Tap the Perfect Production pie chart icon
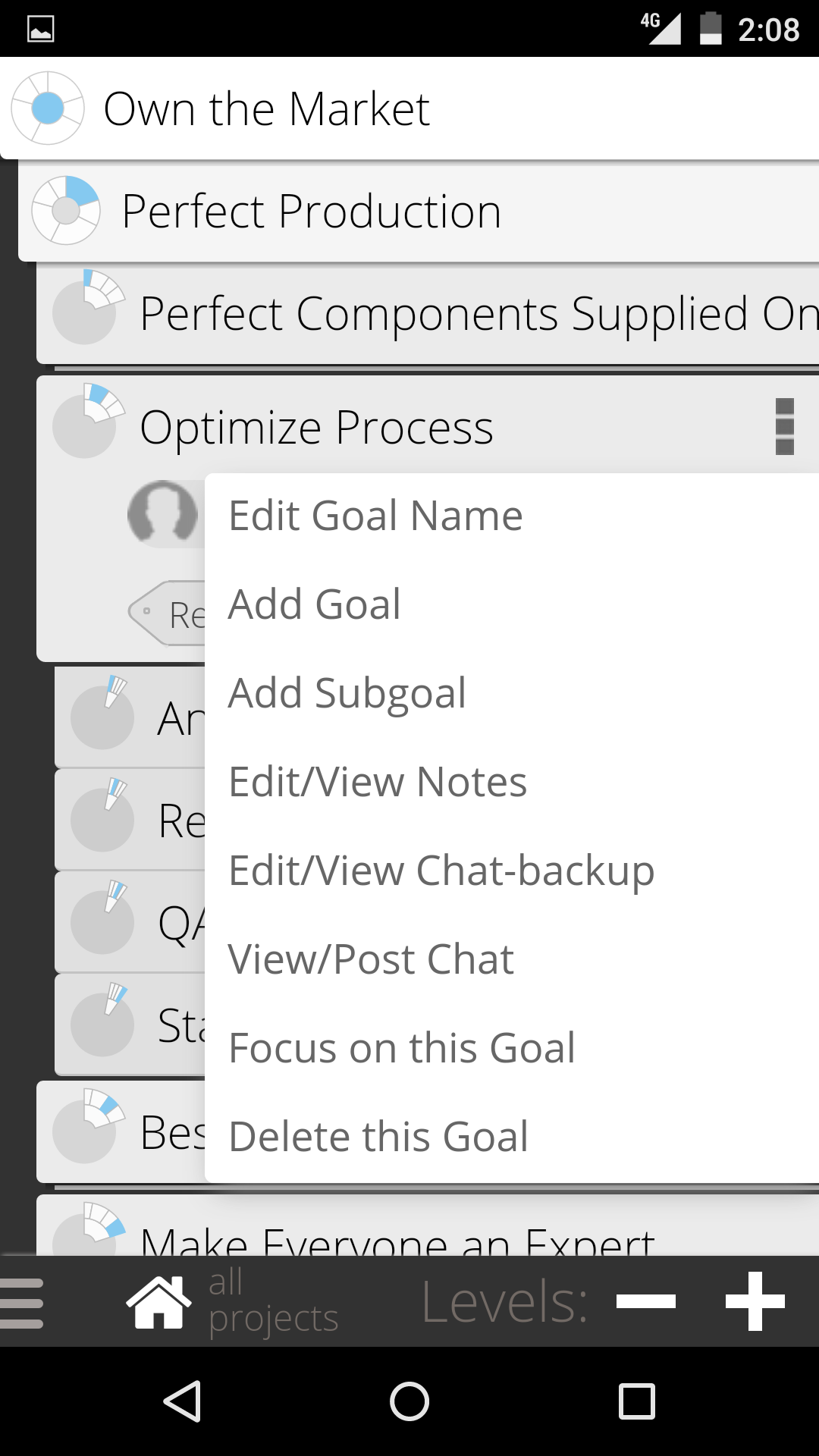 click(66, 211)
